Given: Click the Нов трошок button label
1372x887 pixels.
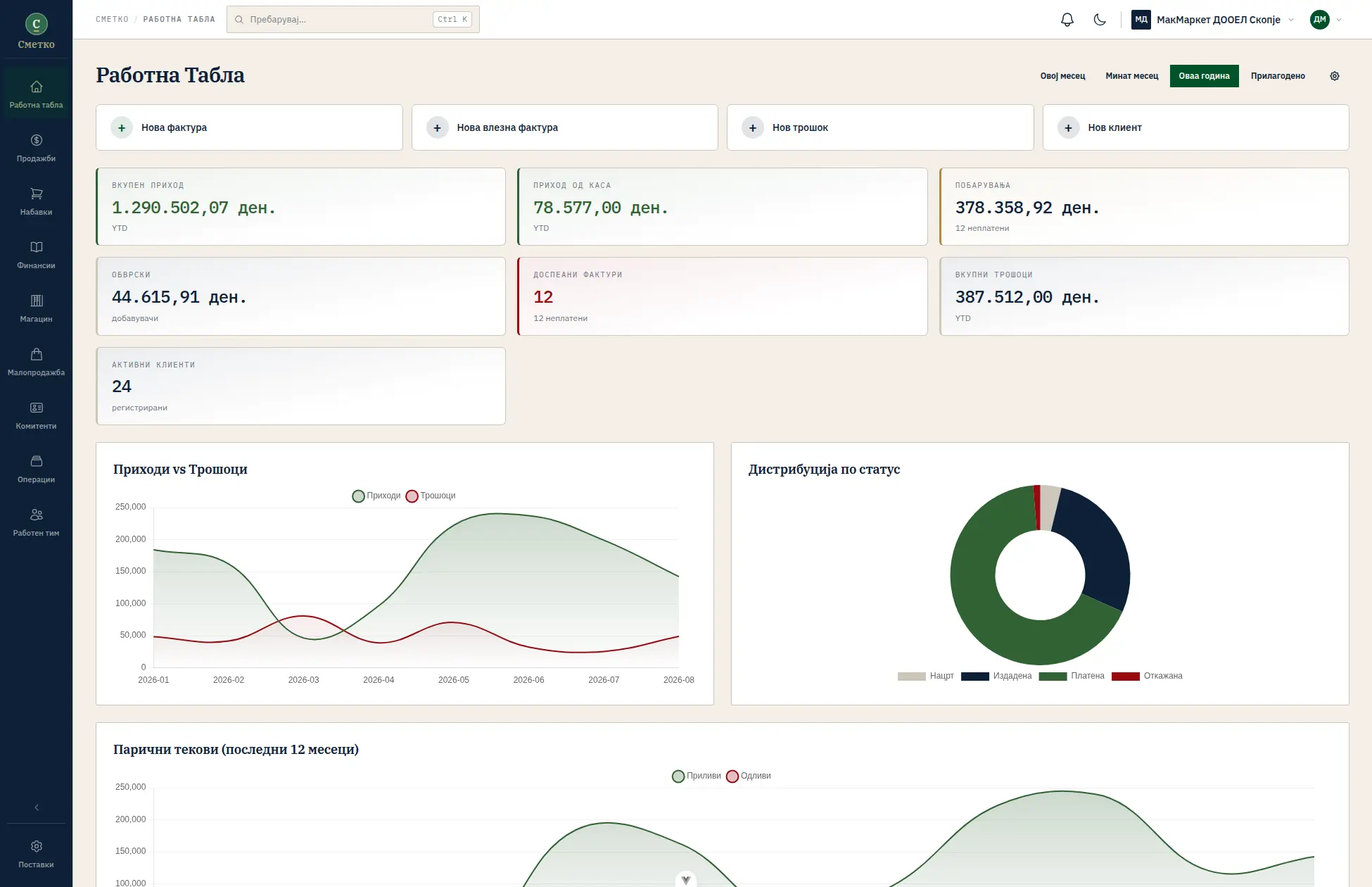Looking at the screenshot, I should (800, 127).
